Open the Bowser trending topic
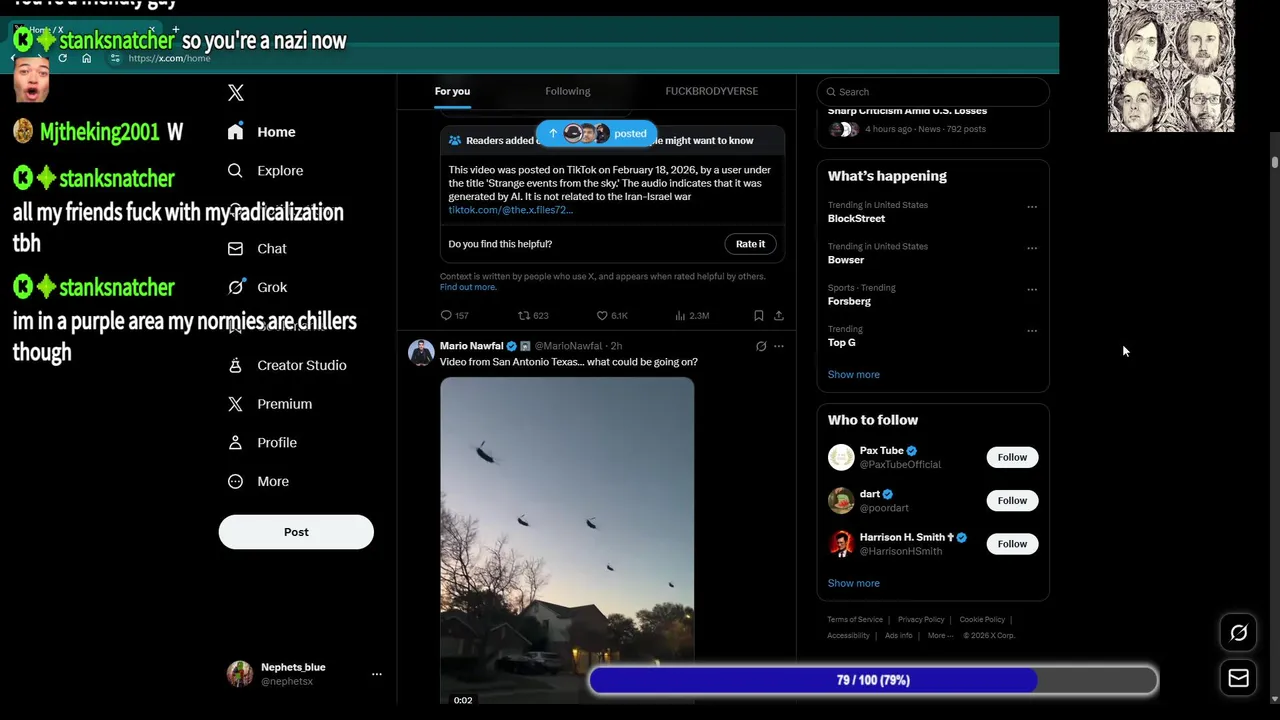 click(x=846, y=260)
